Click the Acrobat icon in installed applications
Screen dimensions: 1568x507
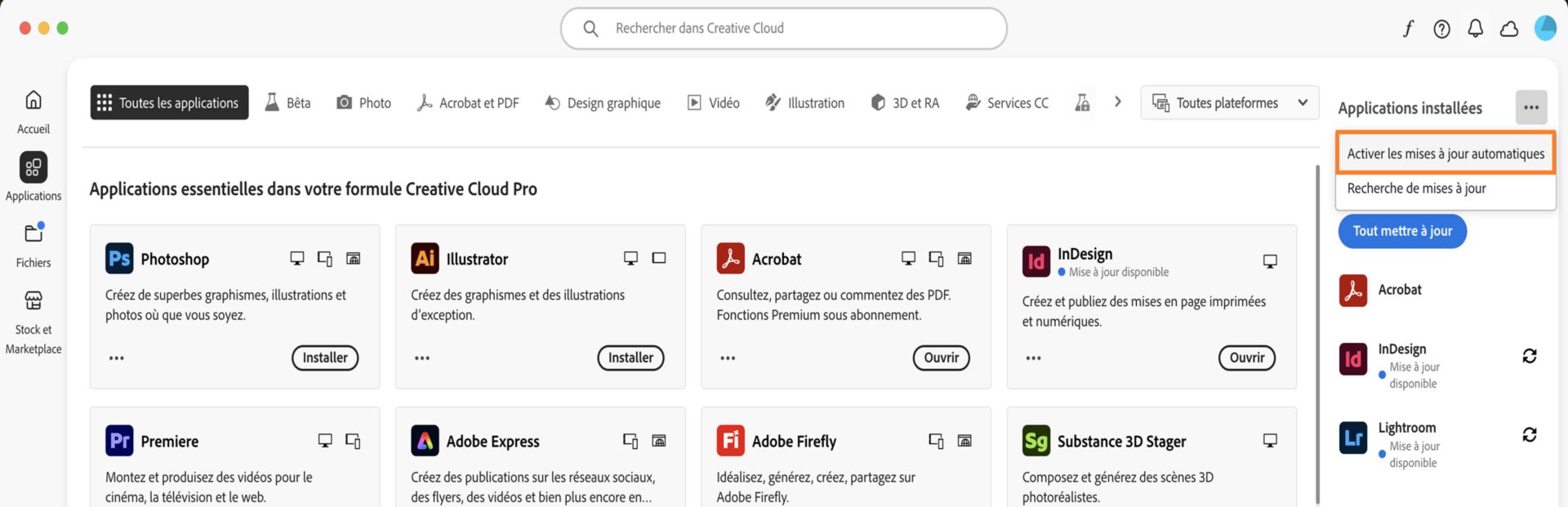(x=1353, y=290)
